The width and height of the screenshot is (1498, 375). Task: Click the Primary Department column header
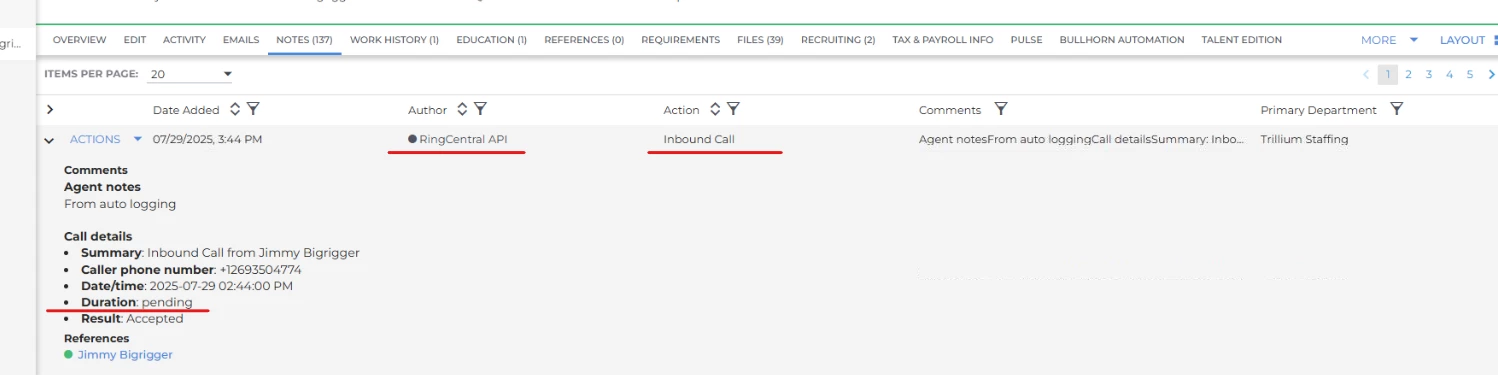[x=1318, y=110]
